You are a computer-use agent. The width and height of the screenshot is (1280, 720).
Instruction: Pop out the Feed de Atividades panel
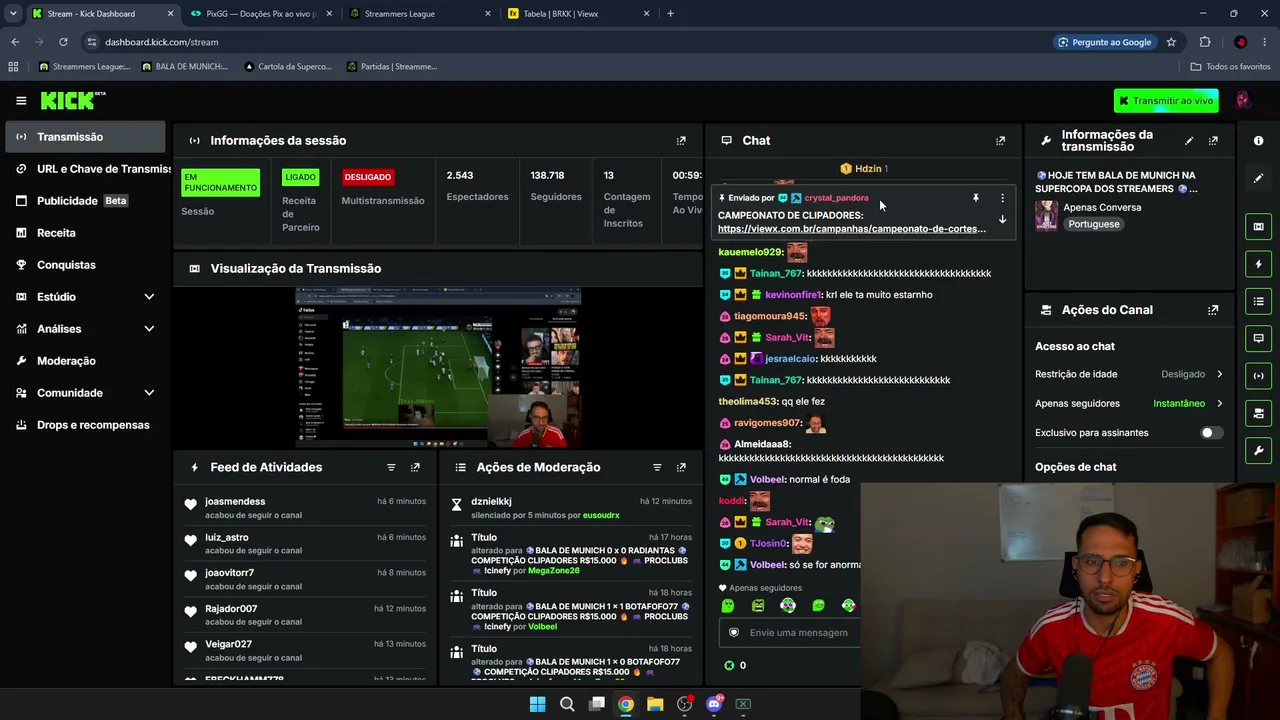tap(415, 467)
